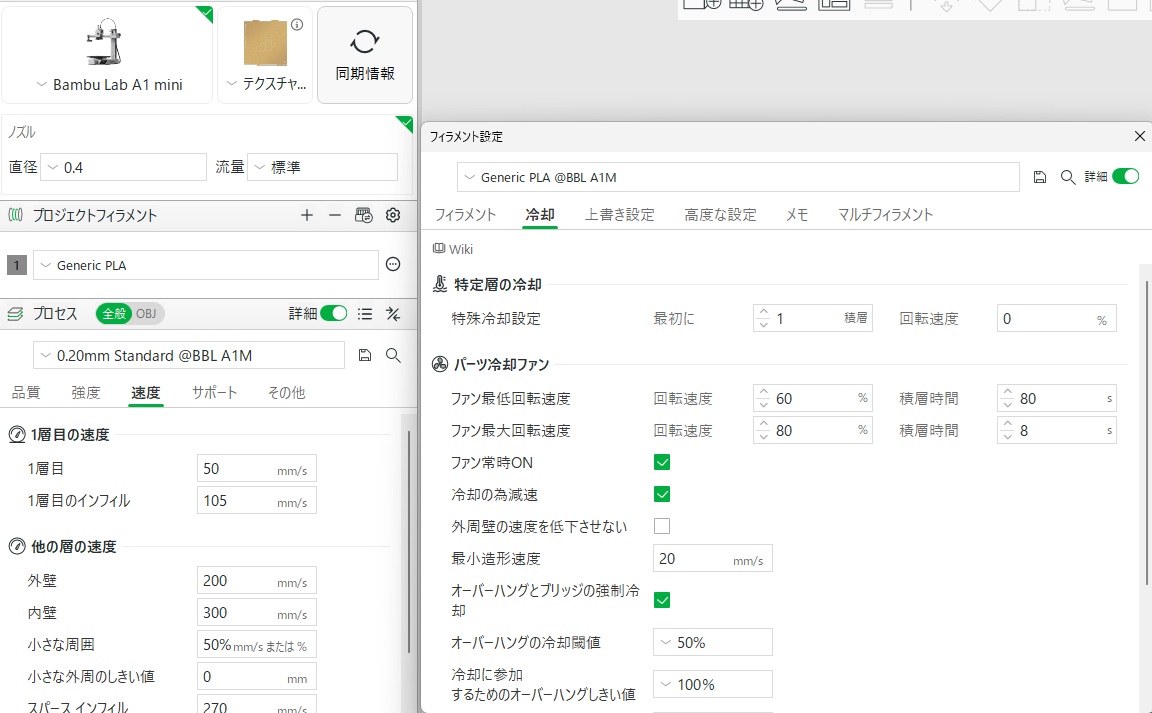Click the 同期情報 sync button
The image size is (1152, 713).
[365, 55]
